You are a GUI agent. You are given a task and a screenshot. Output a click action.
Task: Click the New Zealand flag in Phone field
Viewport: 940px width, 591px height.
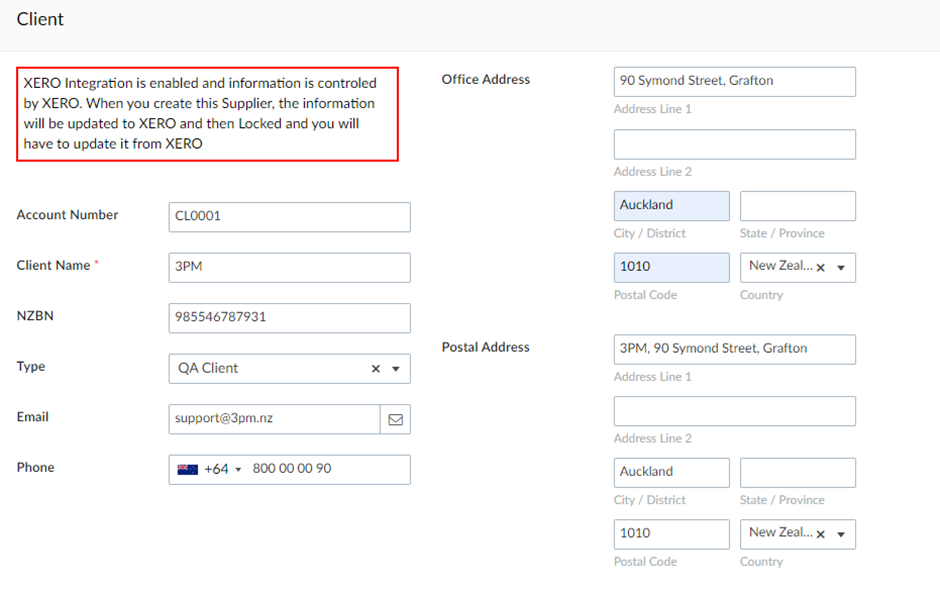coord(188,469)
